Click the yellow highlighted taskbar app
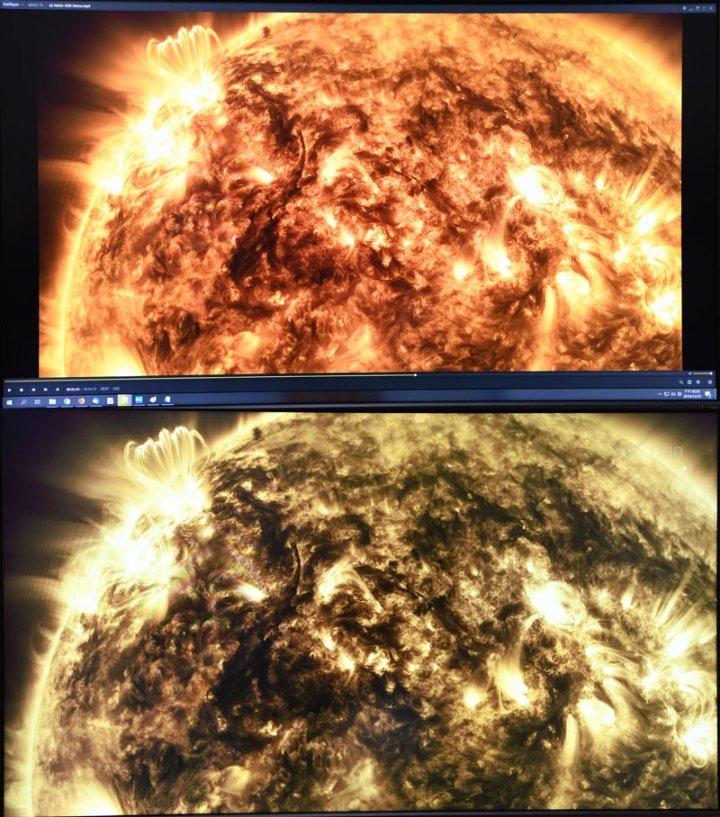Image resolution: width=720 pixels, height=817 pixels. pyautogui.click(x=125, y=400)
